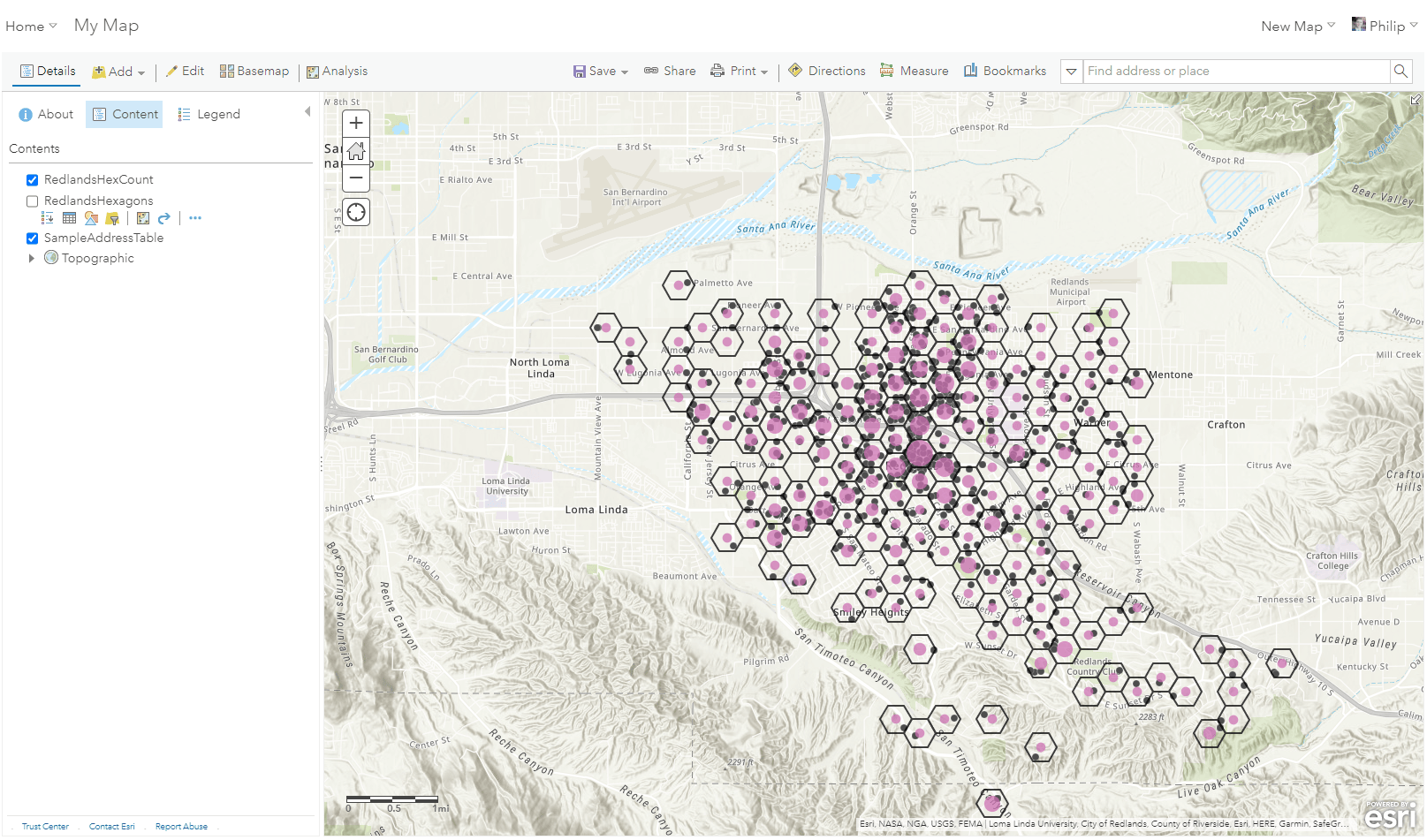Open More Options ellipsis for RedlandsHexagons
1427x840 pixels.
point(195,218)
